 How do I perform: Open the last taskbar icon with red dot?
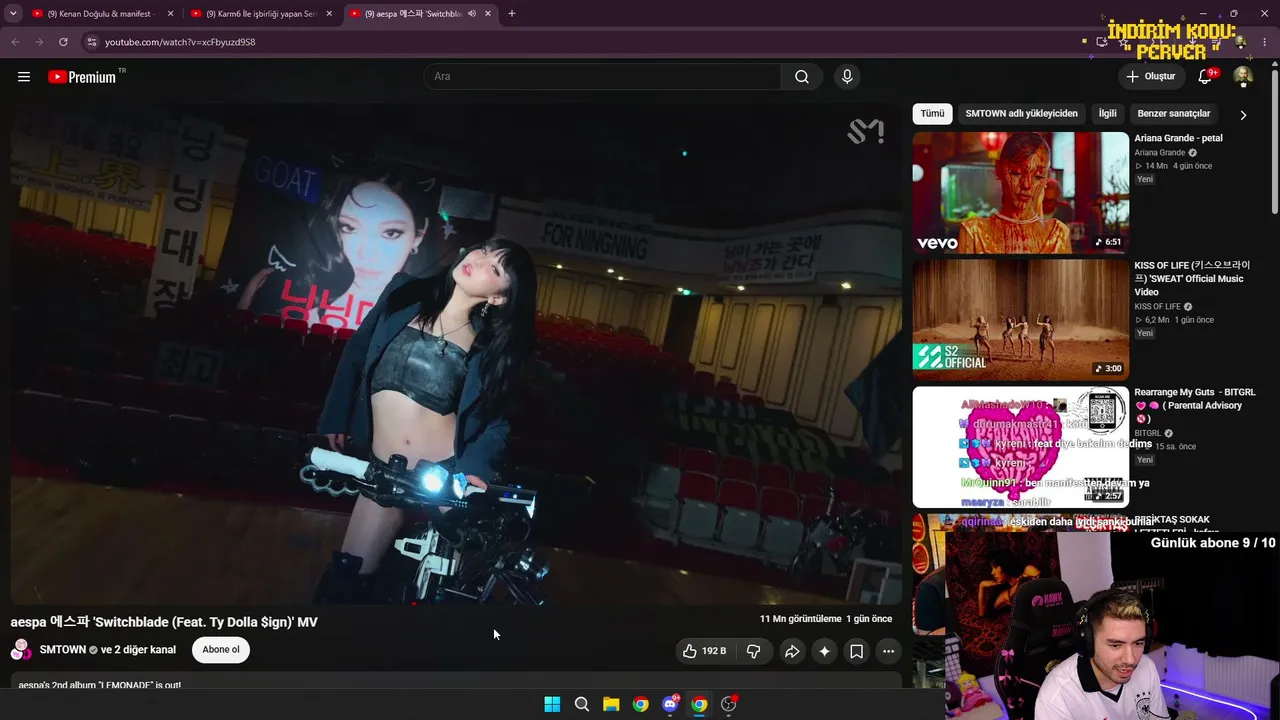(729, 704)
